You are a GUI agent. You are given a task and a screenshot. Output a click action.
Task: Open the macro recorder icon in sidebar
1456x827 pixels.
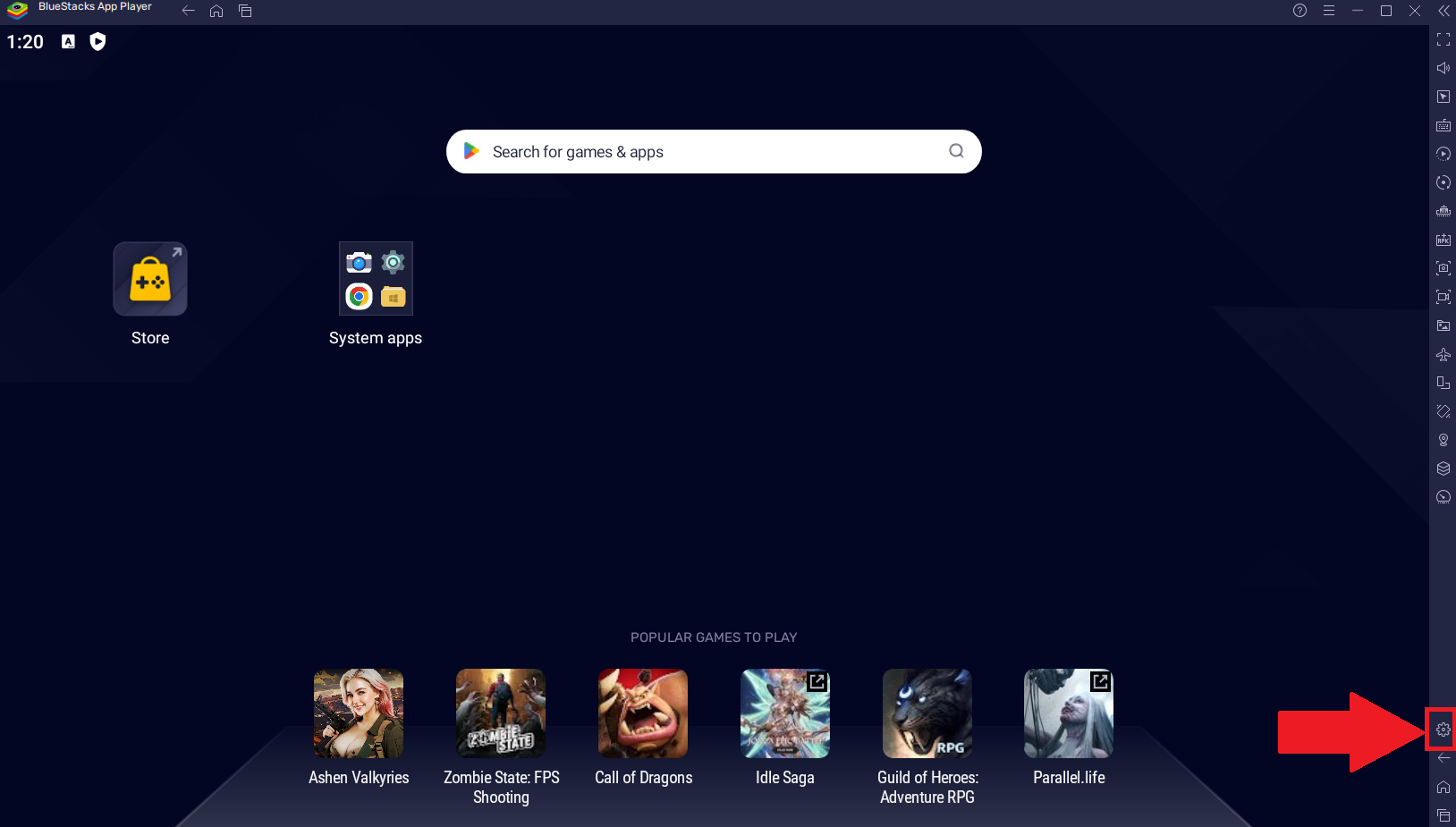[x=1443, y=154]
